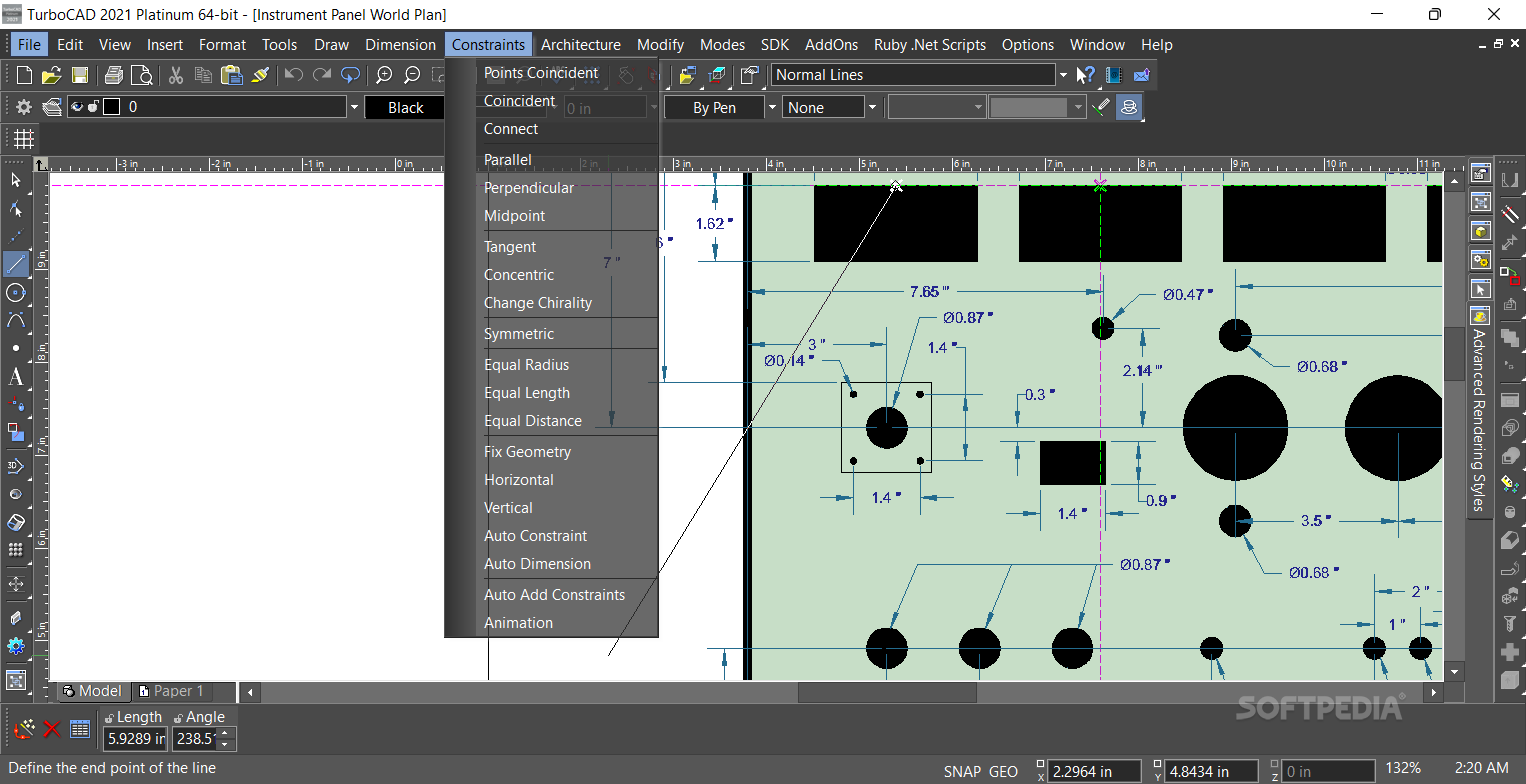Screen dimensions: 1526x784
Task: Select the Circle tool in left toolbar
Action: tap(16, 292)
